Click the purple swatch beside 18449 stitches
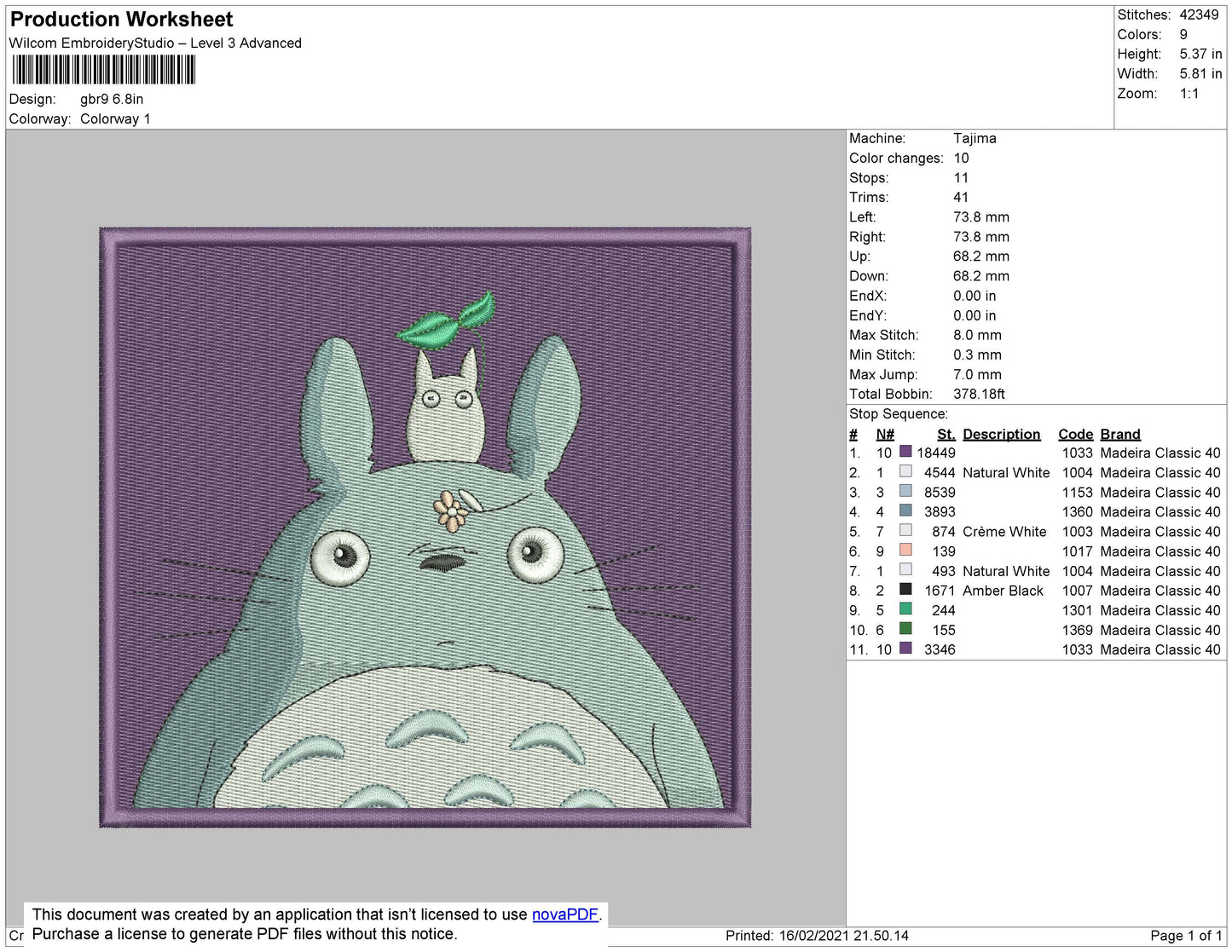1232x952 pixels. click(x=905, y=453)
